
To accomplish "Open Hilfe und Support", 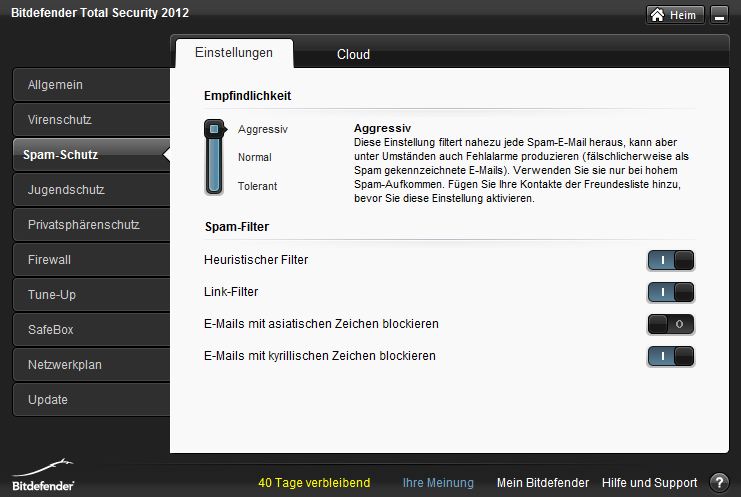I will click(649, 483).
